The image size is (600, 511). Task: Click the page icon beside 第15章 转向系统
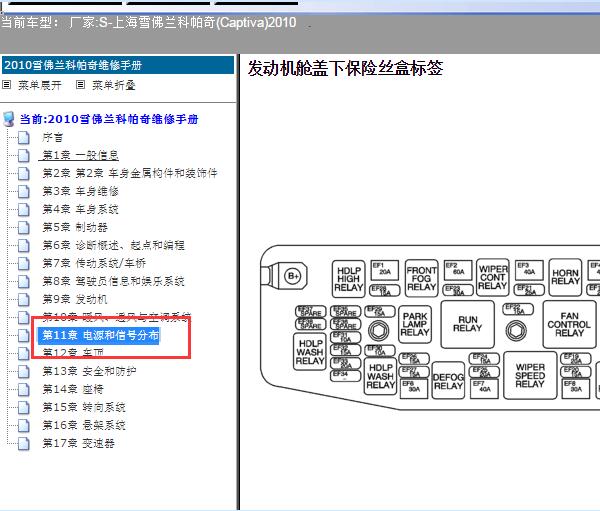coord(24,407)
